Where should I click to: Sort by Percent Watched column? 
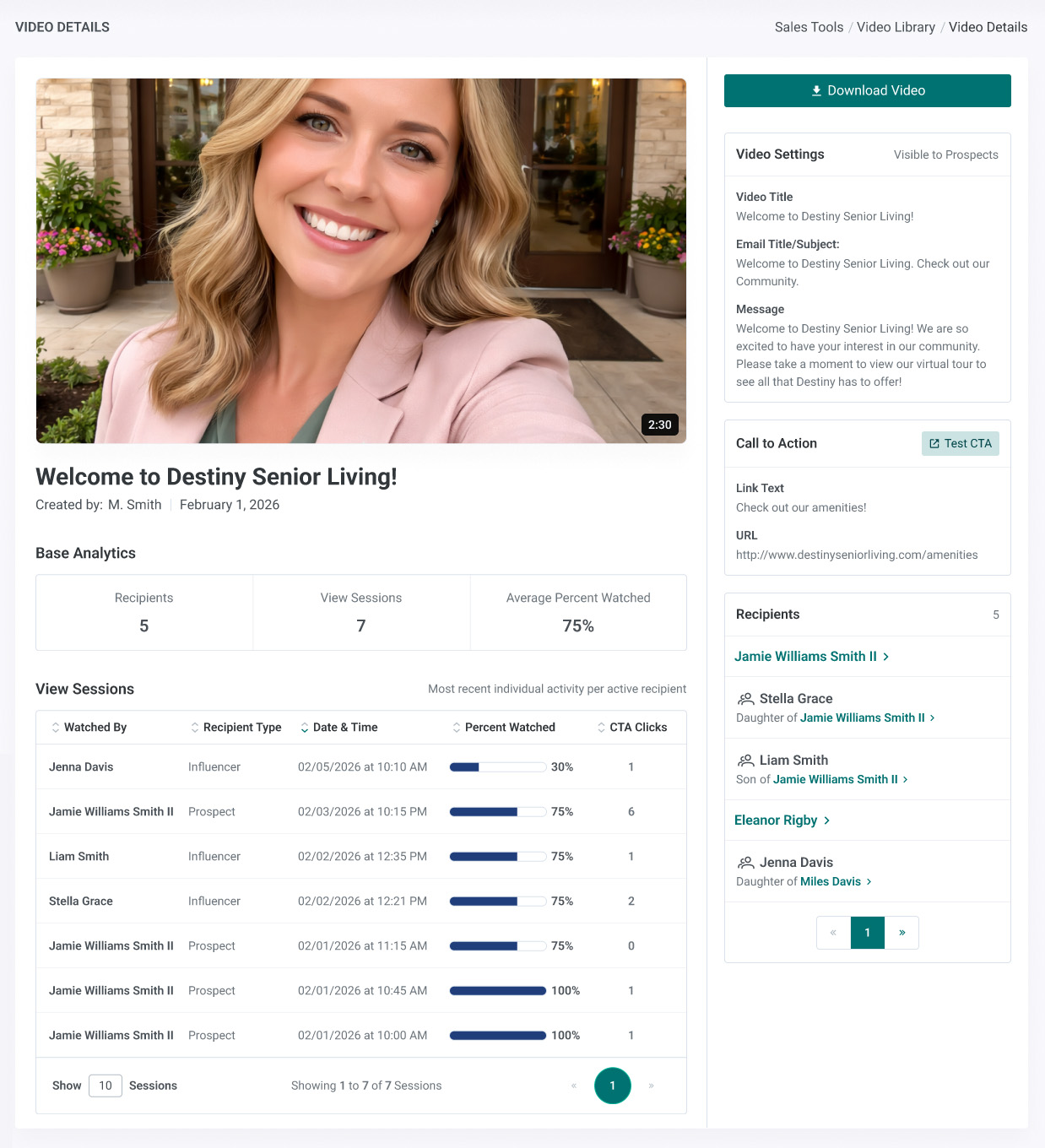[x=503, y=727]
